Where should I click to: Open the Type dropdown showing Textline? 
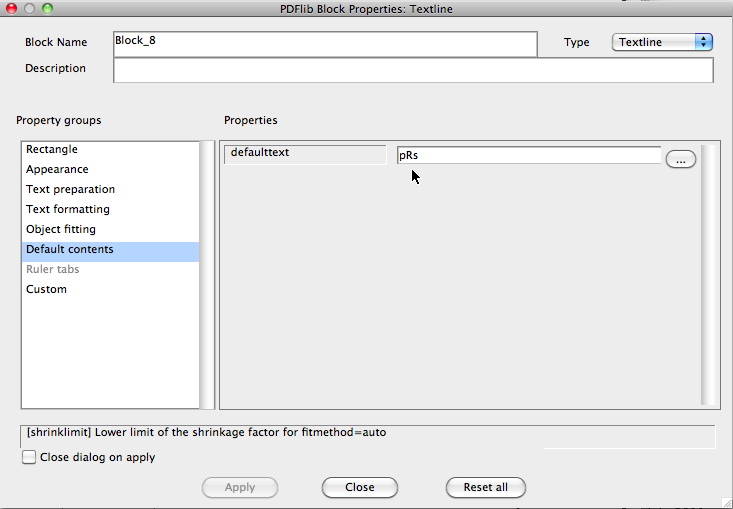coord(662,42)
